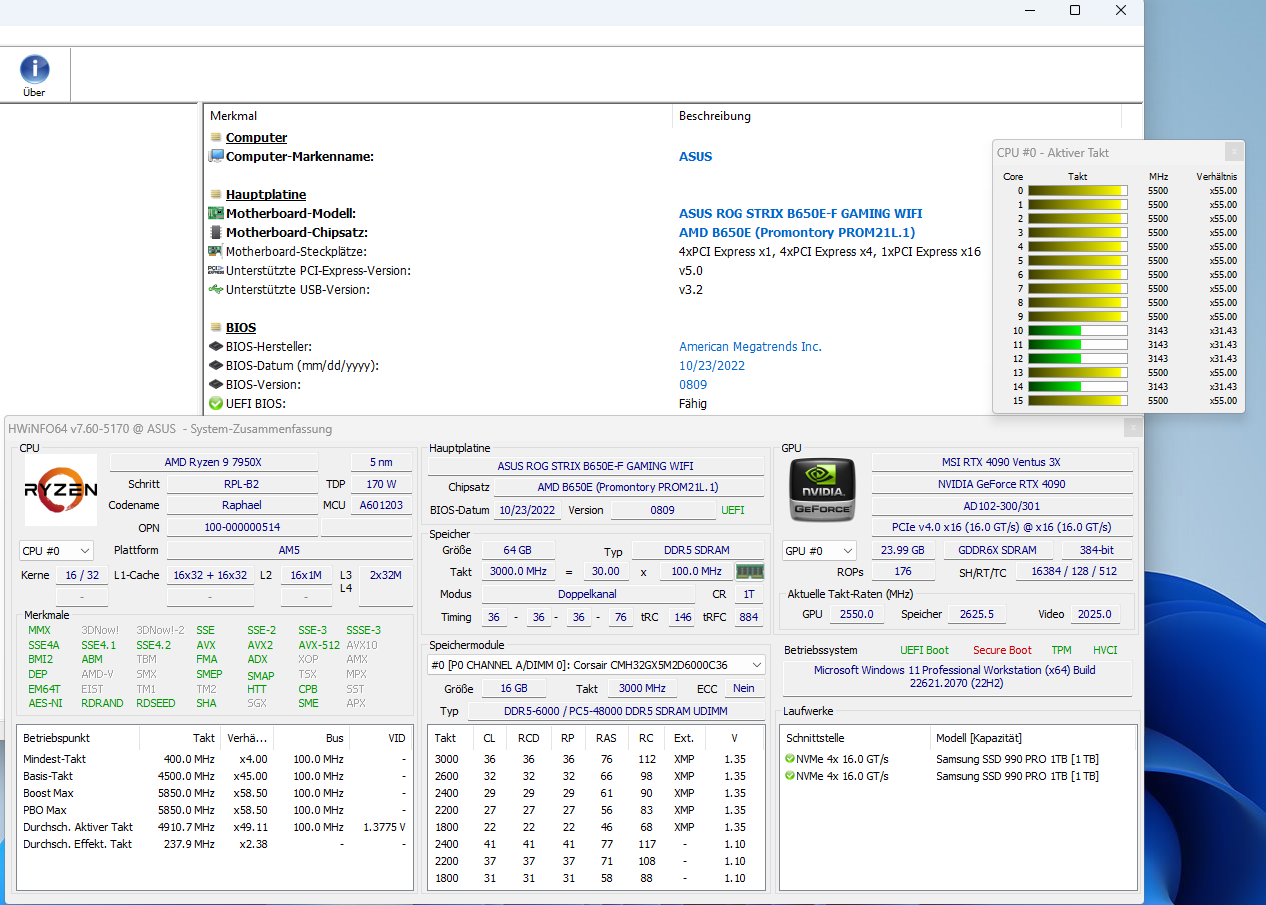Viewport: 1266px width, 905px height.
Task: Click the blue BIOS date 10/23/2022 in list
Action: [712, 365]
